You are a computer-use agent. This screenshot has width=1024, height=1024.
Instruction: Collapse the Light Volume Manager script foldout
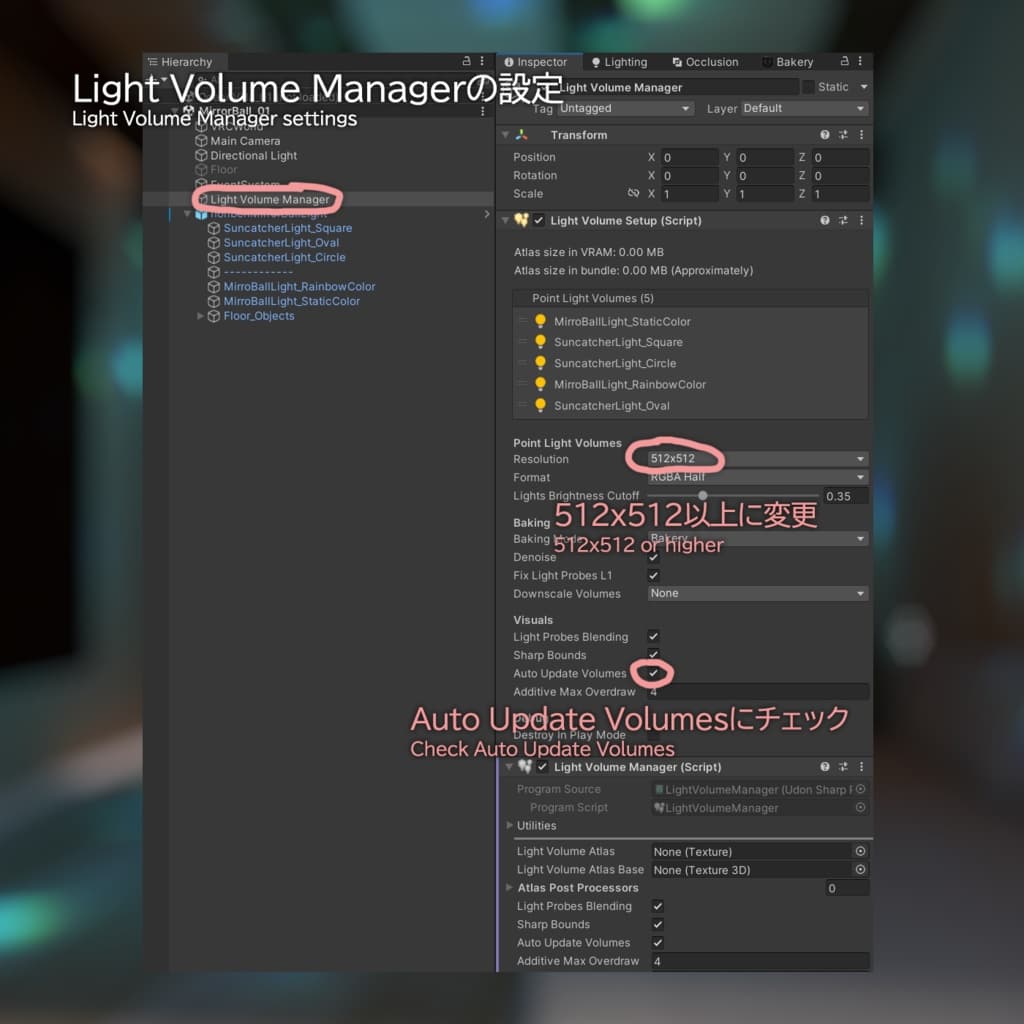tap(509, 767)
